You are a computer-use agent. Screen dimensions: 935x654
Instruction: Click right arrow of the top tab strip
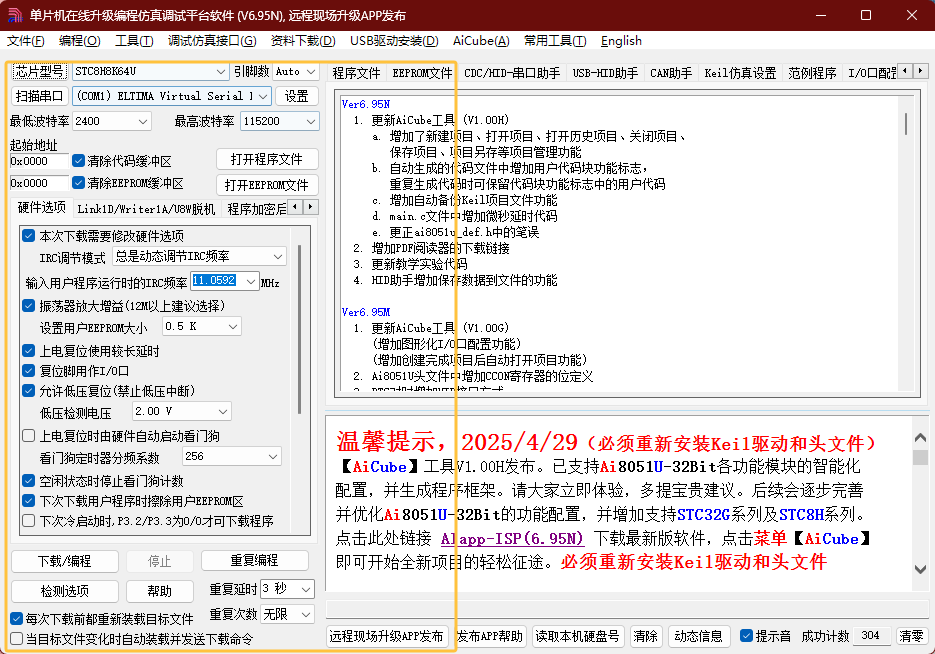click(x=921, y=71)
